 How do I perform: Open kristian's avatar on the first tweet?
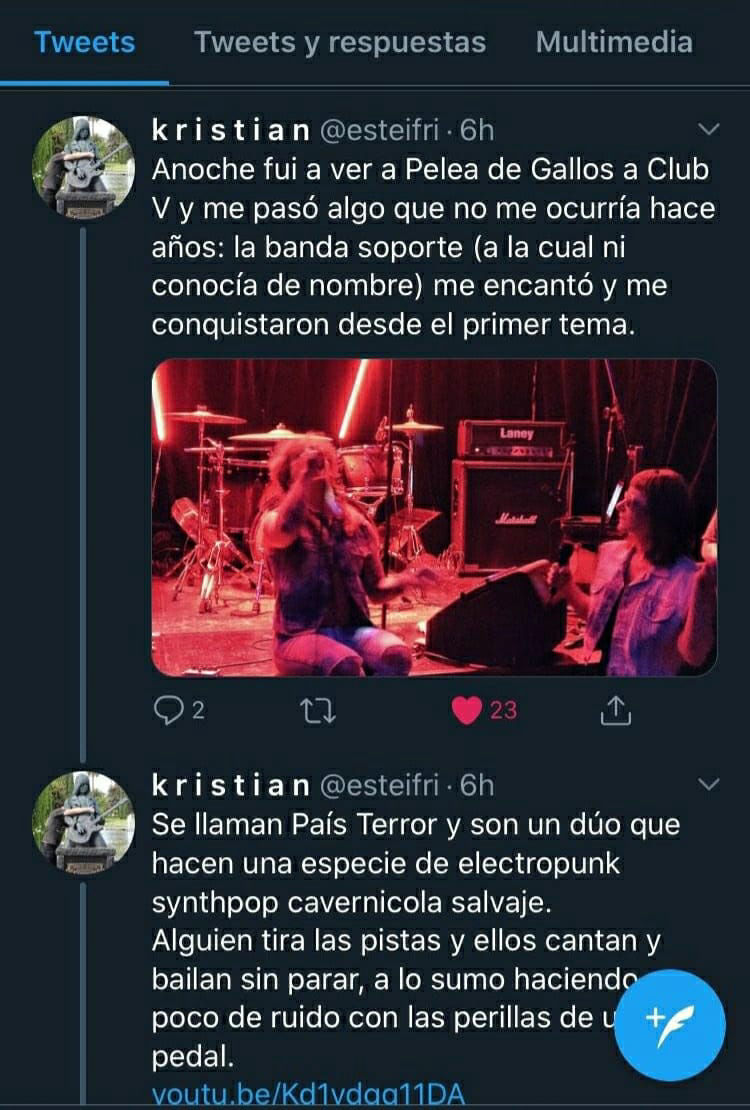84,168
